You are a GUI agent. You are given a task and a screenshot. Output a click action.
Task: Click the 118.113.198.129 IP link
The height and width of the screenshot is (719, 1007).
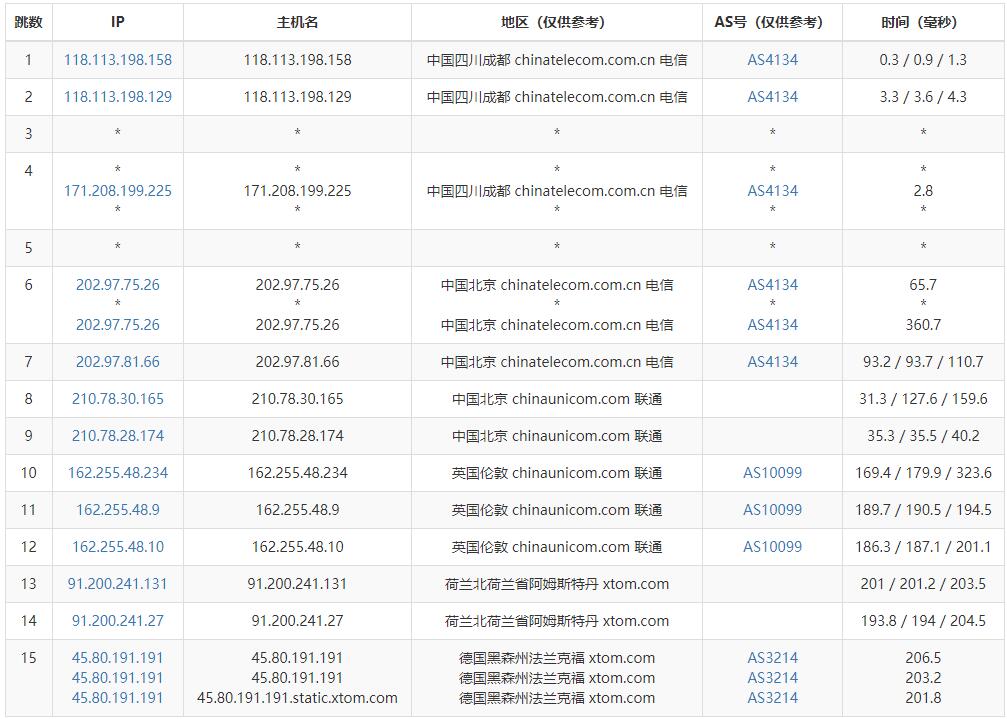(118, 97)
